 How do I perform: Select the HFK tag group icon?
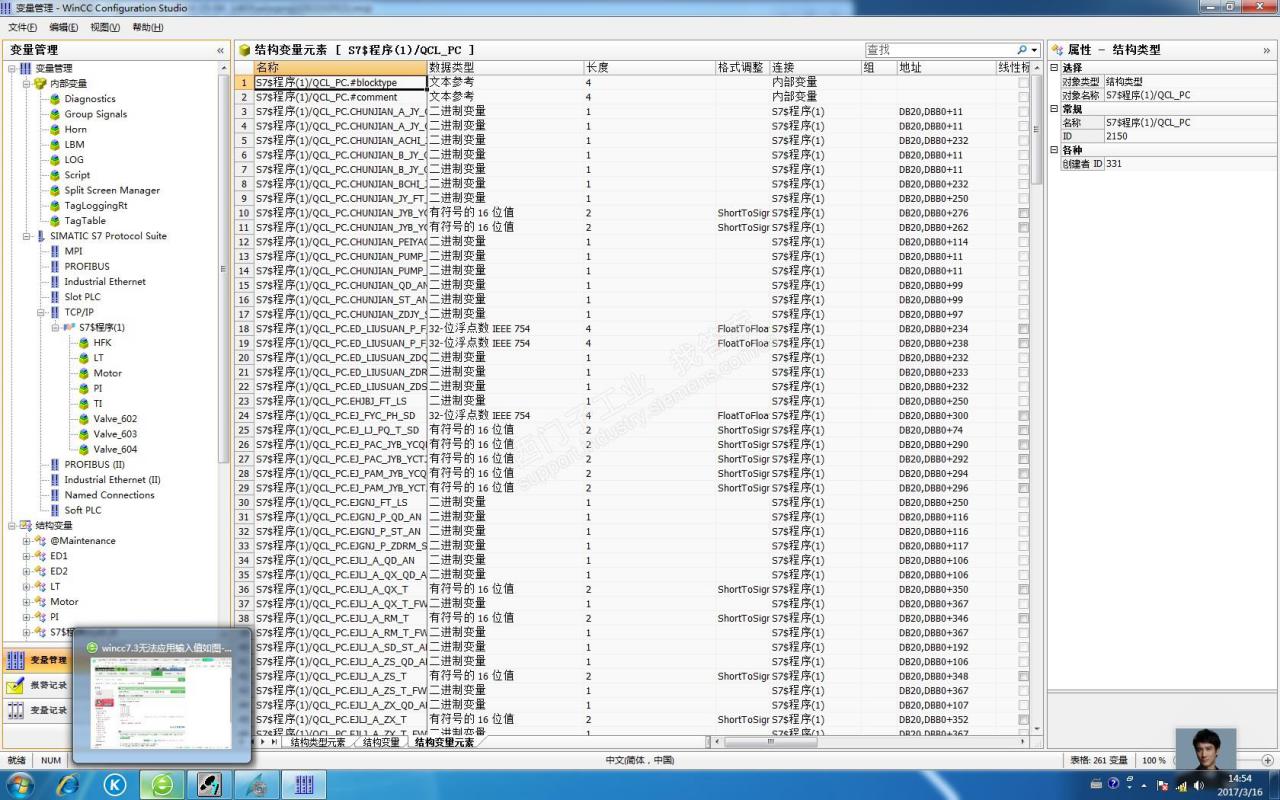84,342
